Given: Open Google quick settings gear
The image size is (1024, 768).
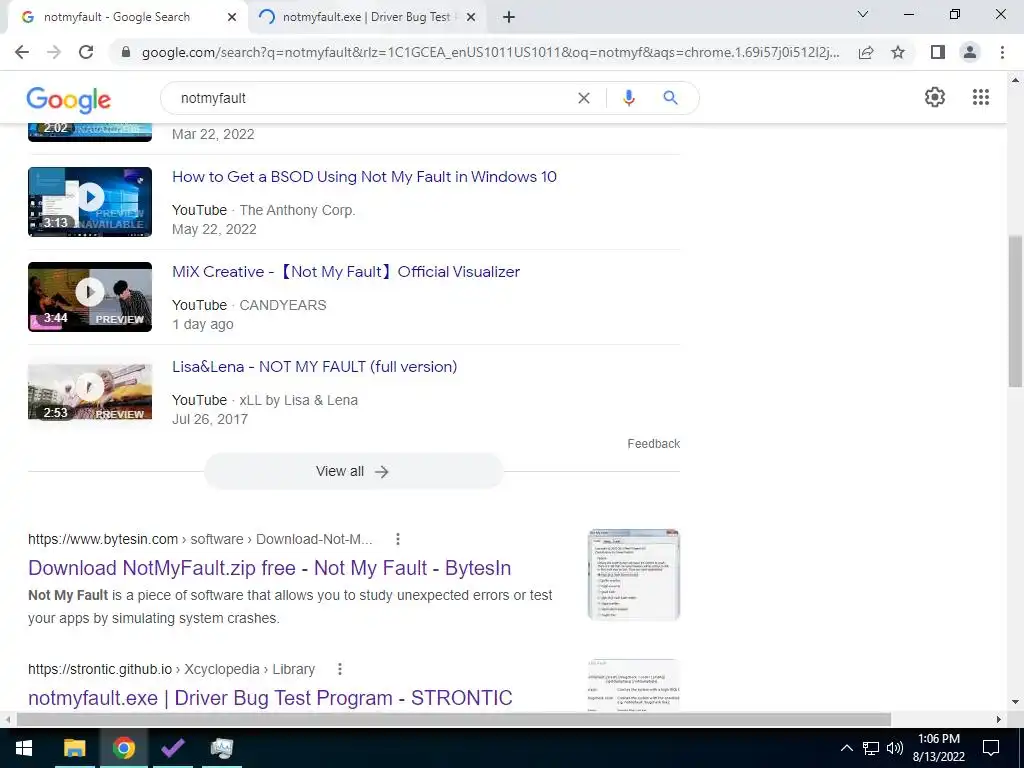Looking at the screenshot, I should 935,97.
